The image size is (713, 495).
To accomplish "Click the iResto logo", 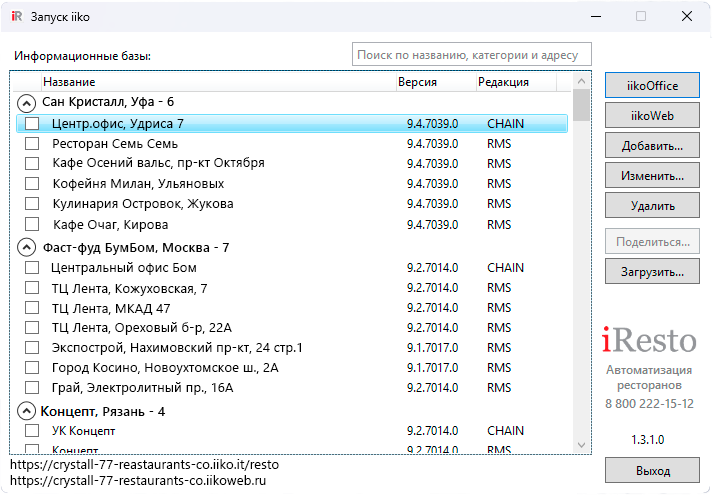I will (649, 340).
